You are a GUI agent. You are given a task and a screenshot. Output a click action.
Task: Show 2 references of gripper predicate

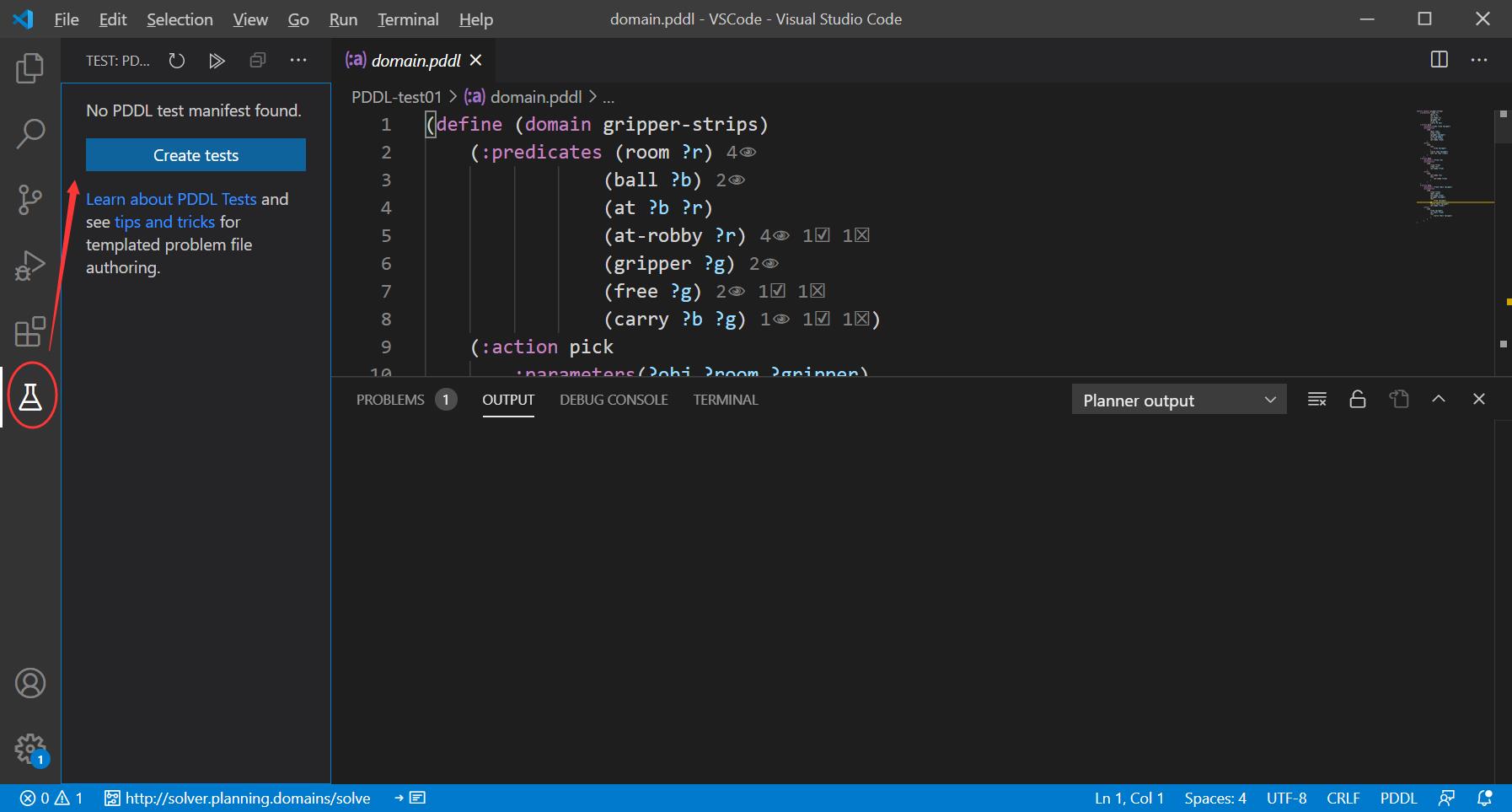(764, 264)
